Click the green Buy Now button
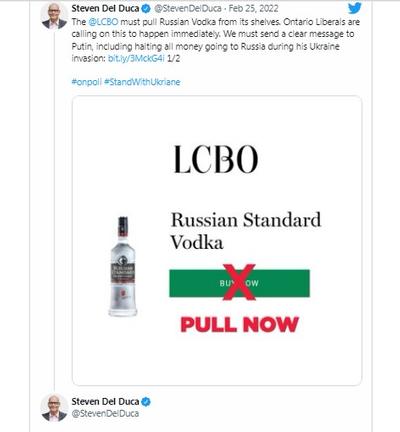The height and width of the screenshot is (432, 400). point(239,283)
